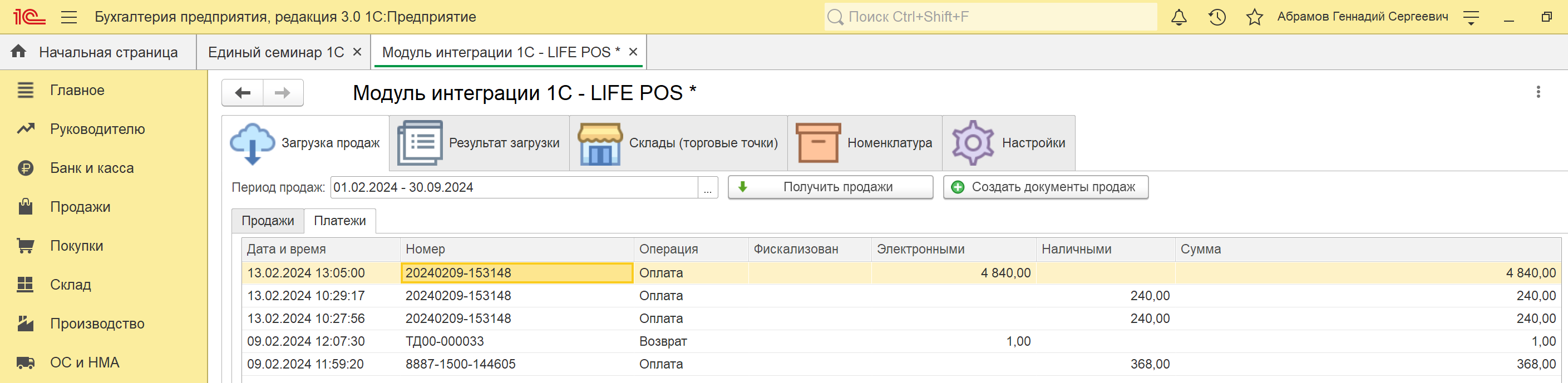Open the Настройки tab label
This screenshot has width=1568, height=383.
(x=1033, y=143)
